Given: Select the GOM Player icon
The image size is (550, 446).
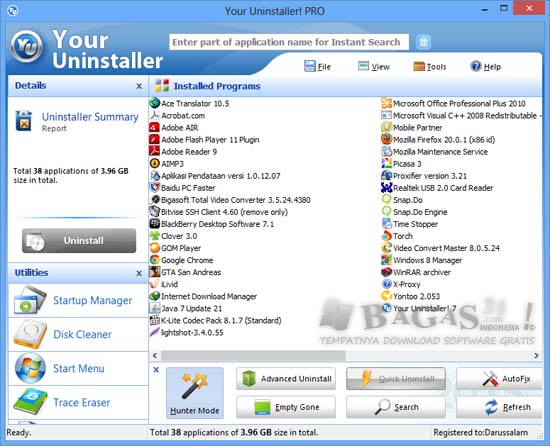Looking at the screenshot, I should point(155,248).
